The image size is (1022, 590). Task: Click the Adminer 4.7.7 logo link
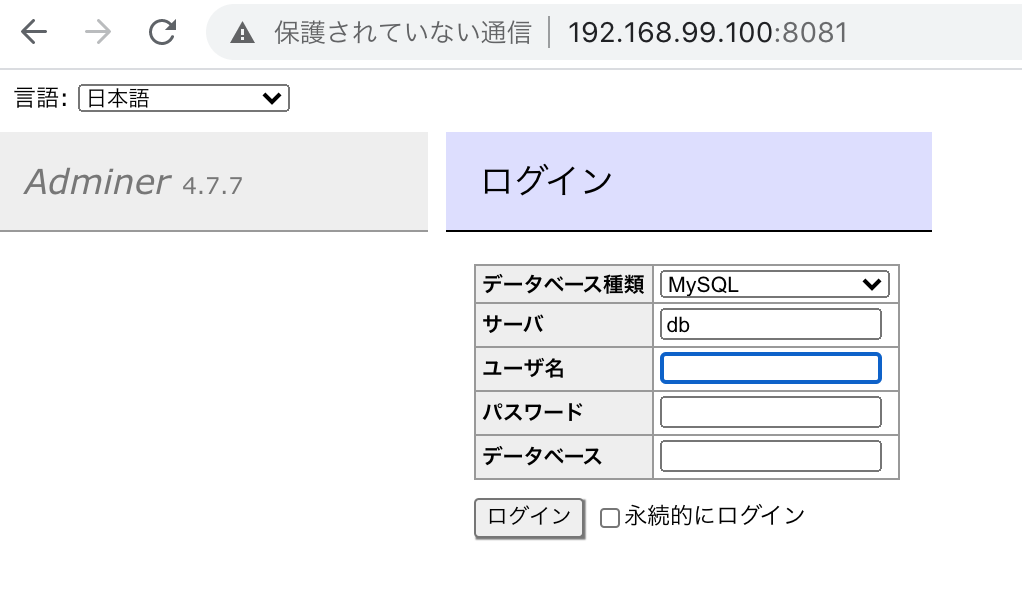97,181
